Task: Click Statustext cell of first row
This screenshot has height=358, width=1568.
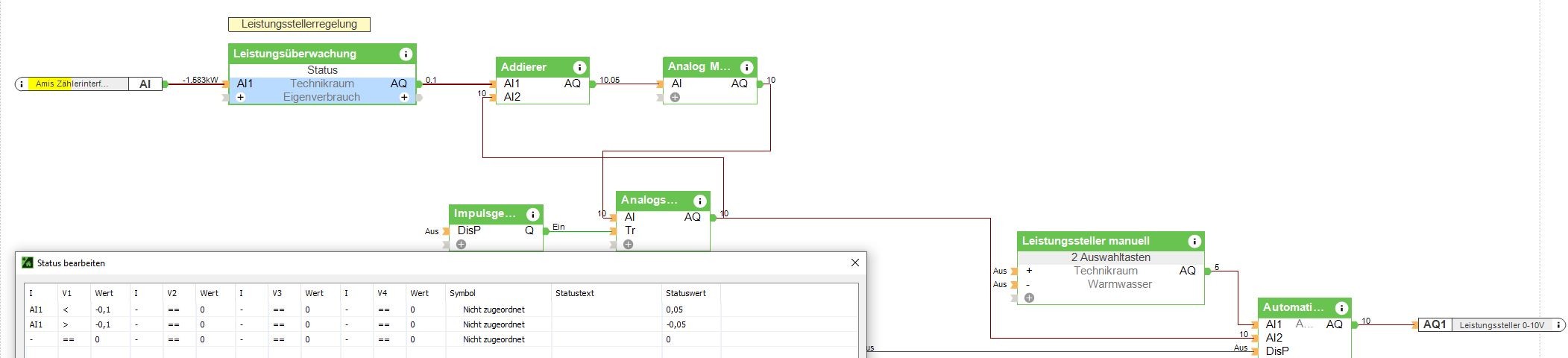Action: pos(607,310)
